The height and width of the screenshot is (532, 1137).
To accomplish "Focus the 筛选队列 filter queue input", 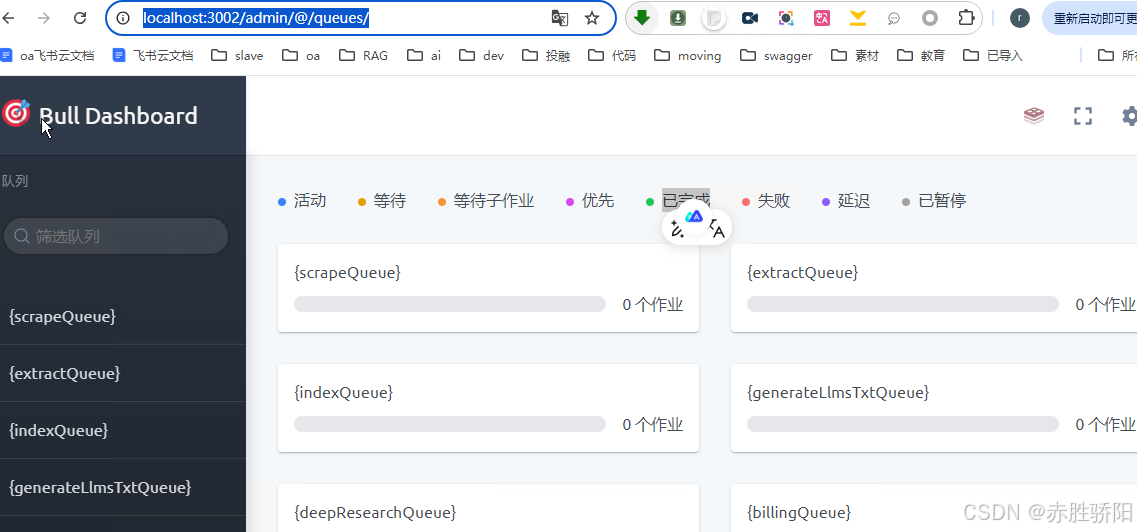I will [116, 236].
